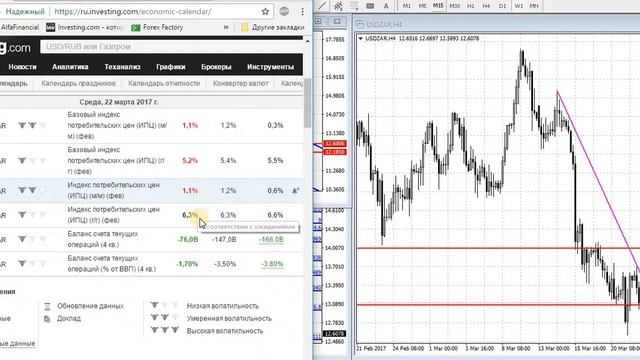Click the close button of left chart window

(x=337, y=21)
